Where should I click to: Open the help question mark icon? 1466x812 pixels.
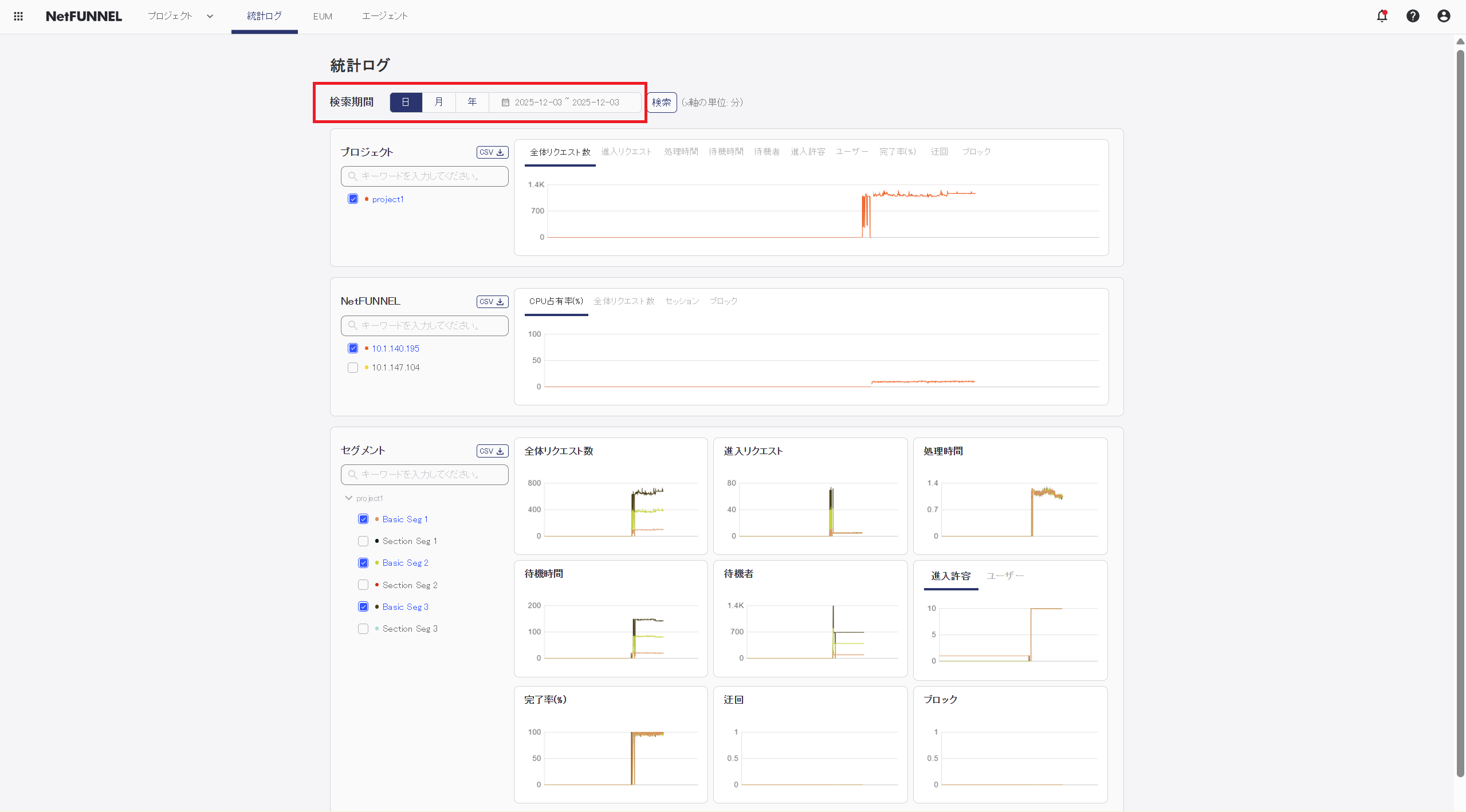(x=1413, y=16)
